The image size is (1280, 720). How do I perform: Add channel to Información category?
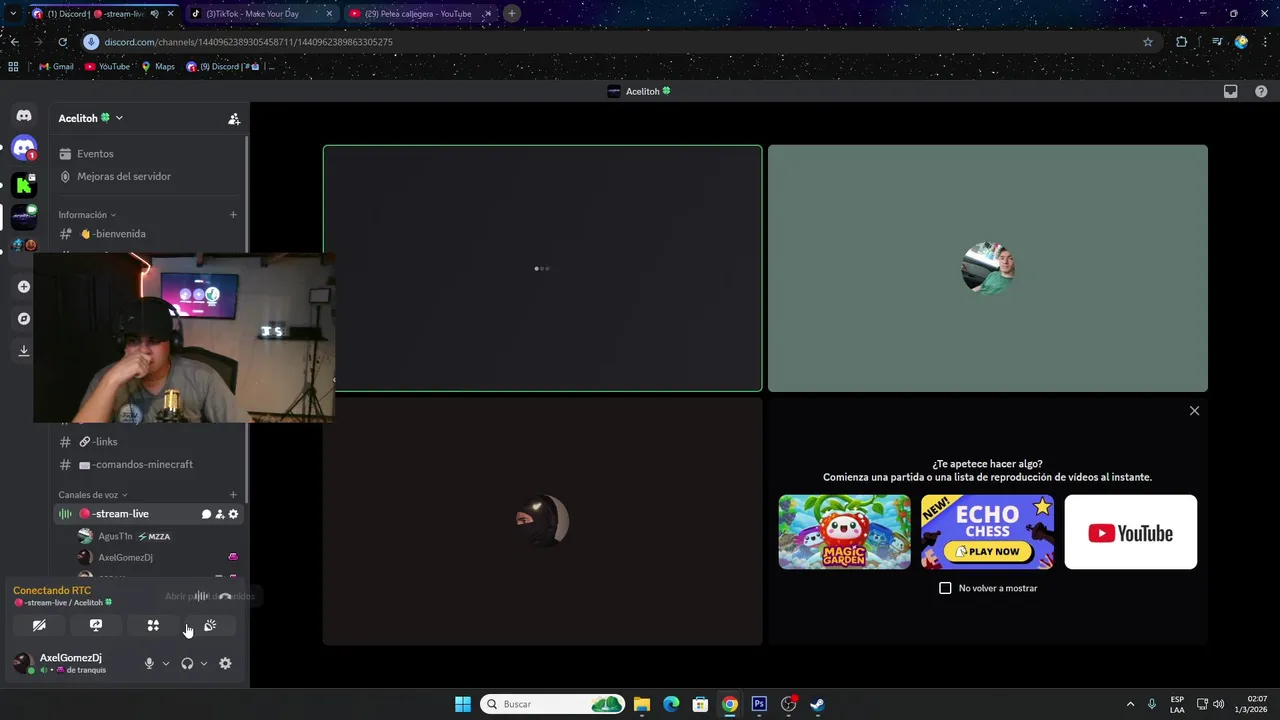tap(233, 215)
